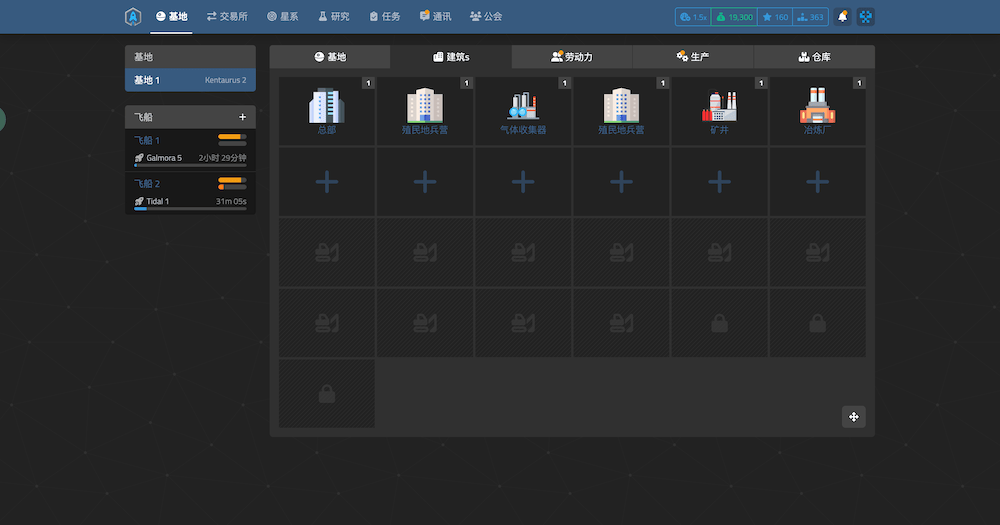Select 基地 1 Kentaurus 2 in base list
Screen dimensions: 1000x525
point(190,80)
